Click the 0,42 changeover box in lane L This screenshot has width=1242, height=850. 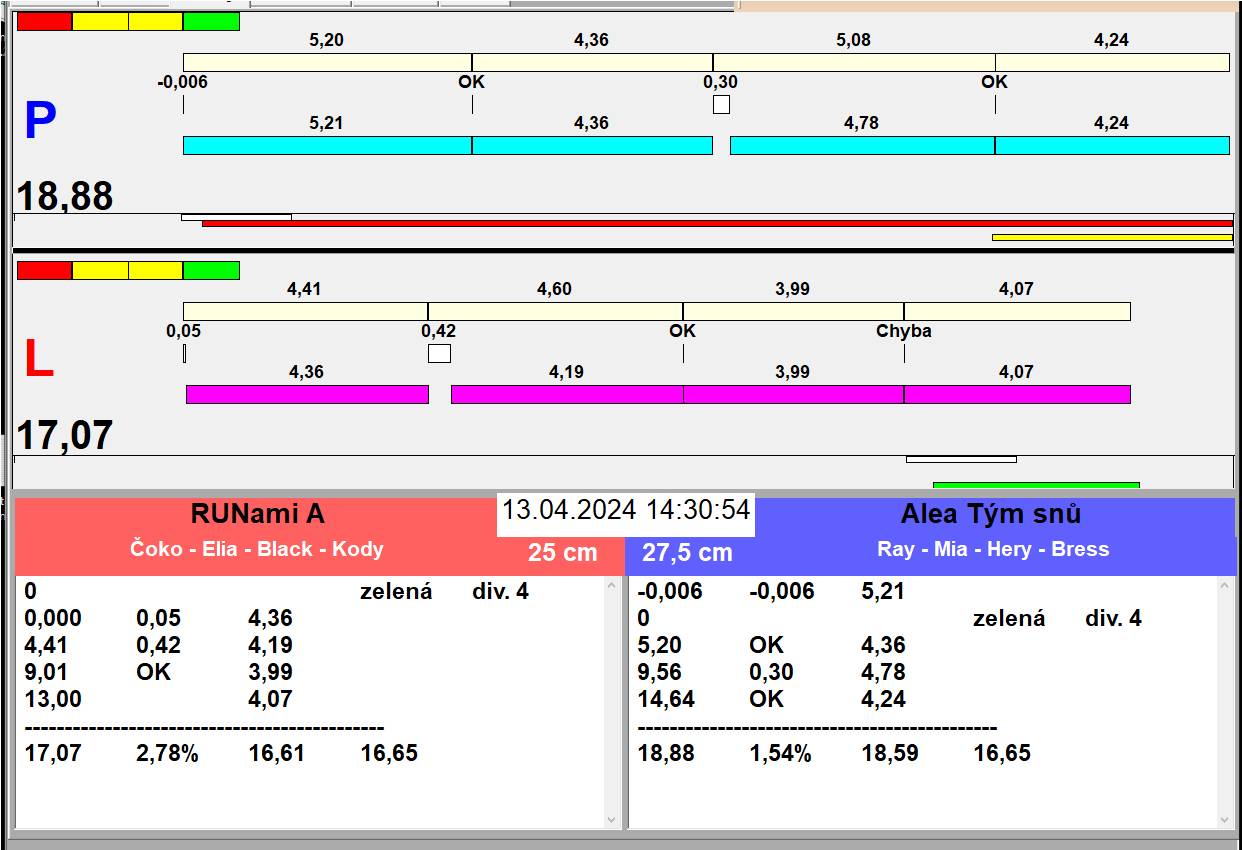point(439,353)
